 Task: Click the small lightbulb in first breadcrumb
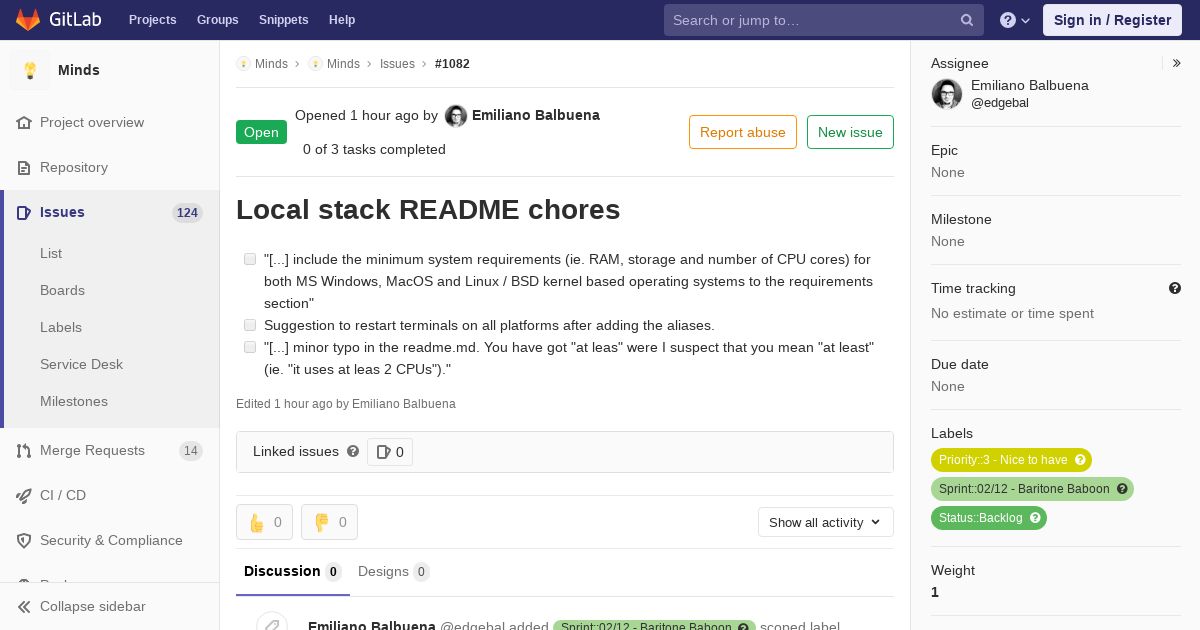point(243,63)
